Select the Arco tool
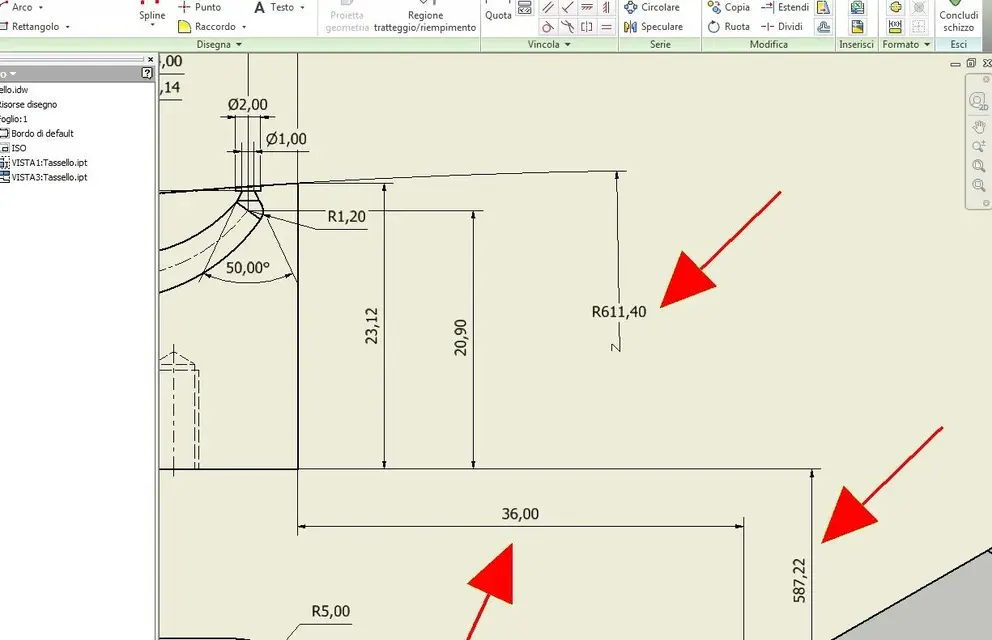The width and height of the screenshot is (992, 640). pyautogui.click(x=16, y=7)
